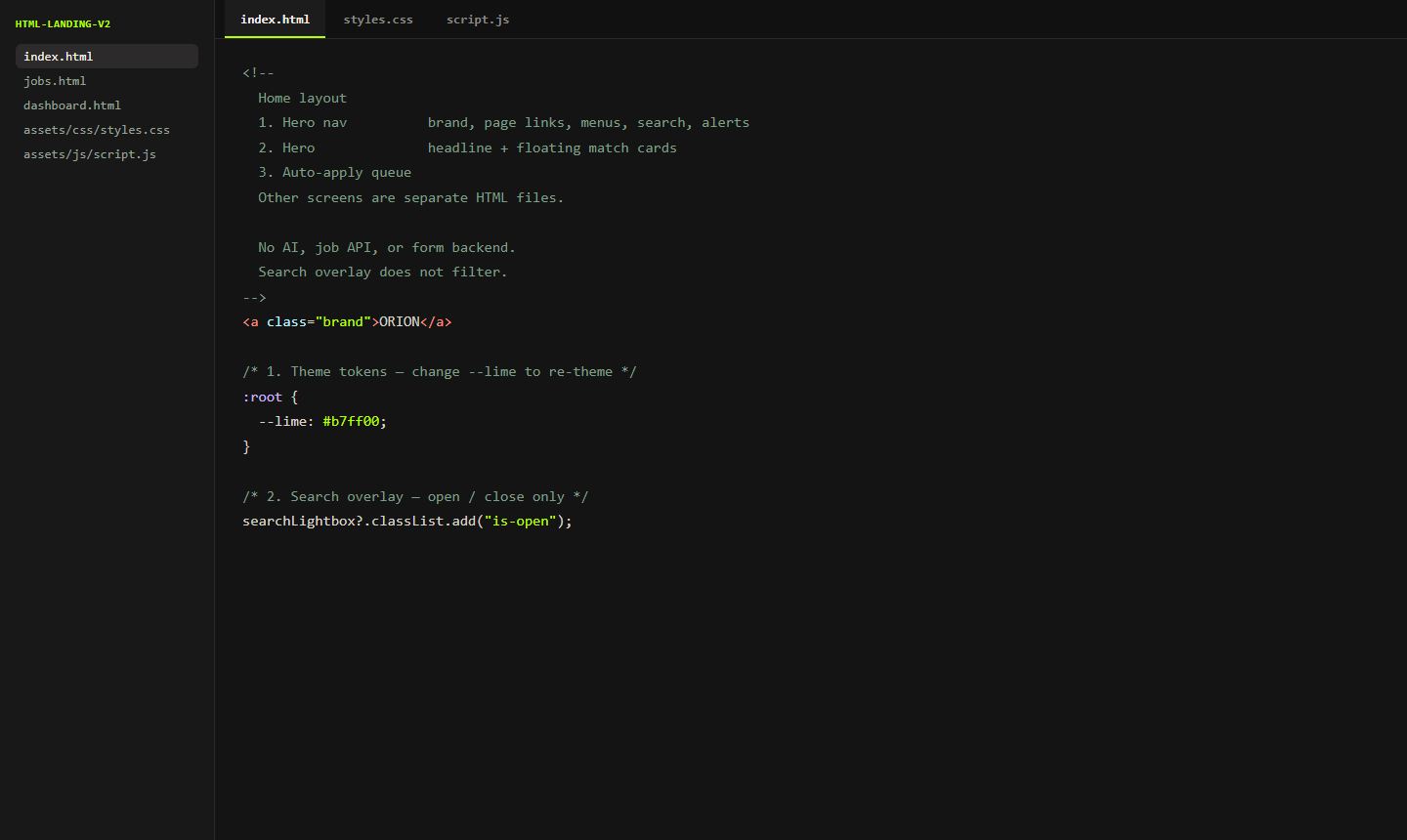Click 'No AI, job API, or form backend.' line
Image resolution: width=1407 pixels, height=840 pixels.
coord(386,247)
